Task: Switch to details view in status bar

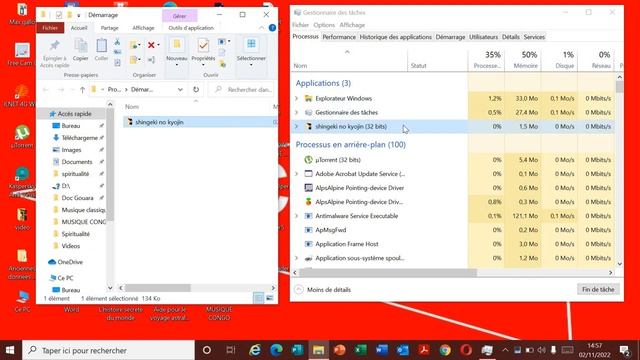Action: click(x=258, y=298)
